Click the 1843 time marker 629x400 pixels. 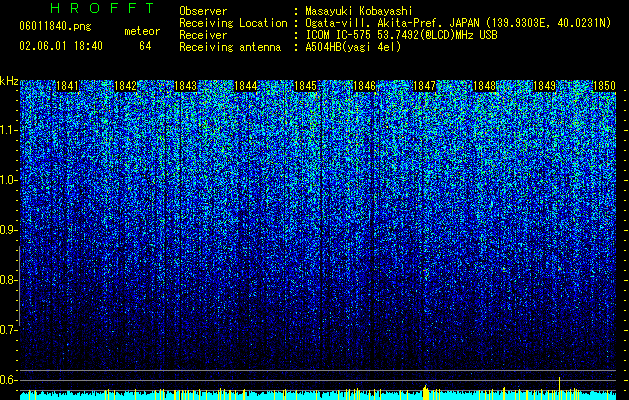tap(186, 86)
